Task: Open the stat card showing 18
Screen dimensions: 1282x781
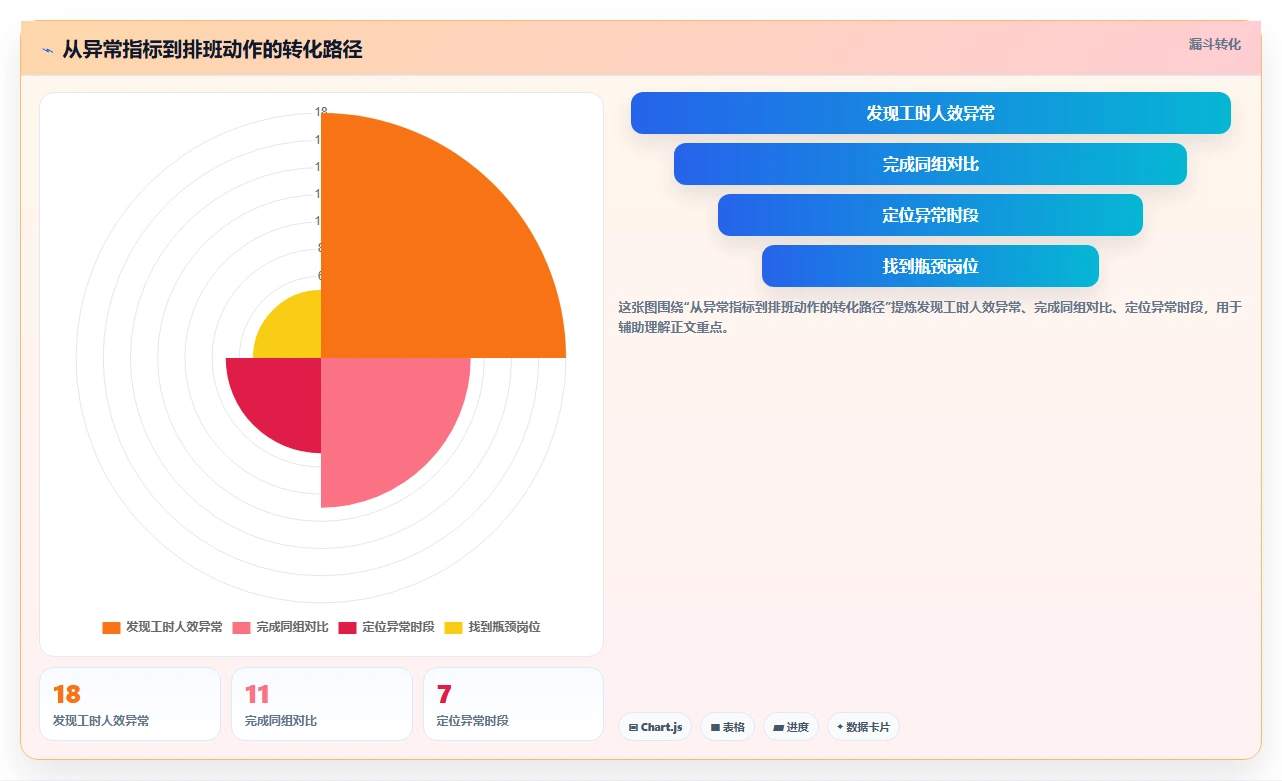Action: 130,704
